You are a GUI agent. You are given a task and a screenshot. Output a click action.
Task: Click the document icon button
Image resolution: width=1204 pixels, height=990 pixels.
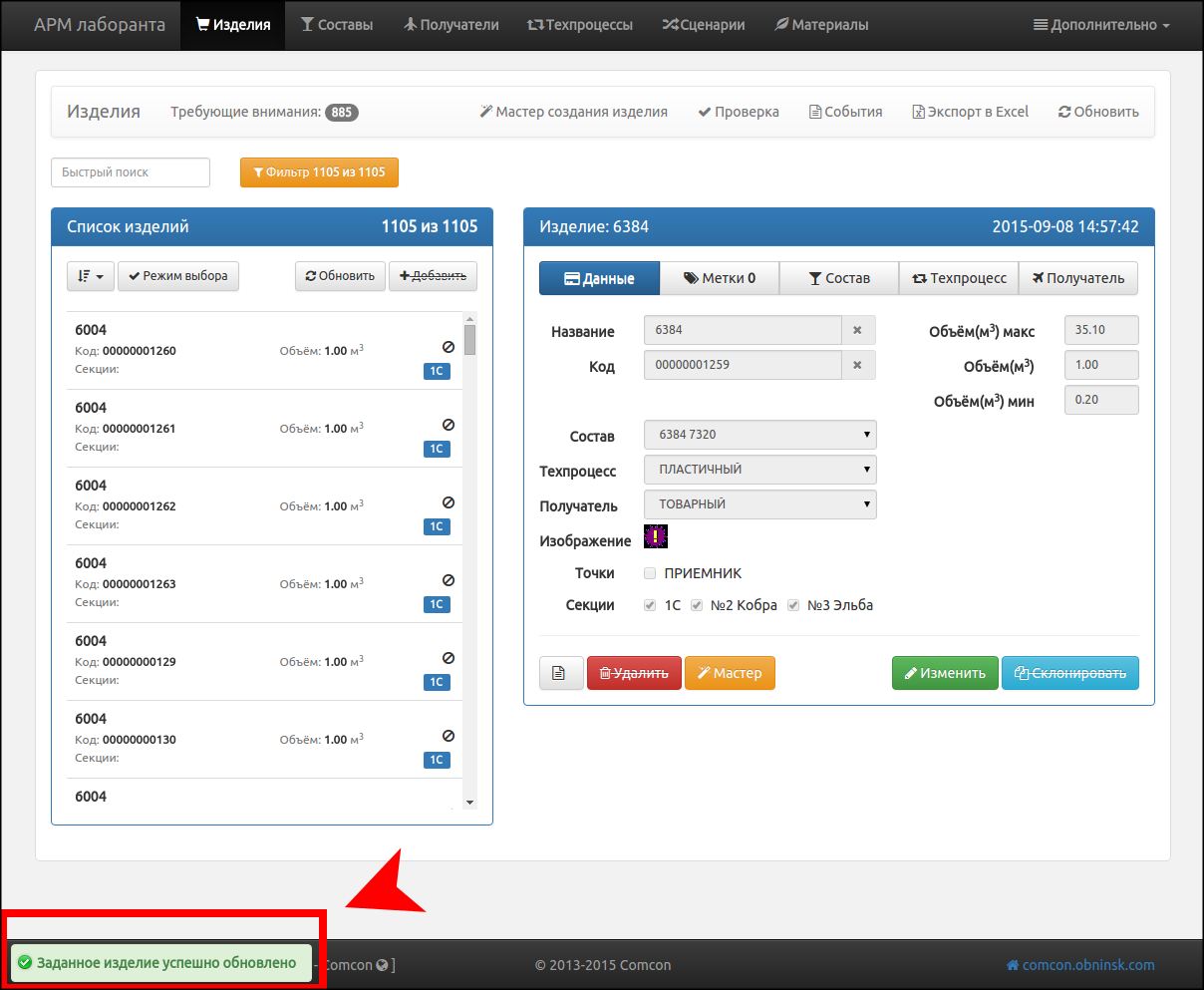click(x=561, y=673)
